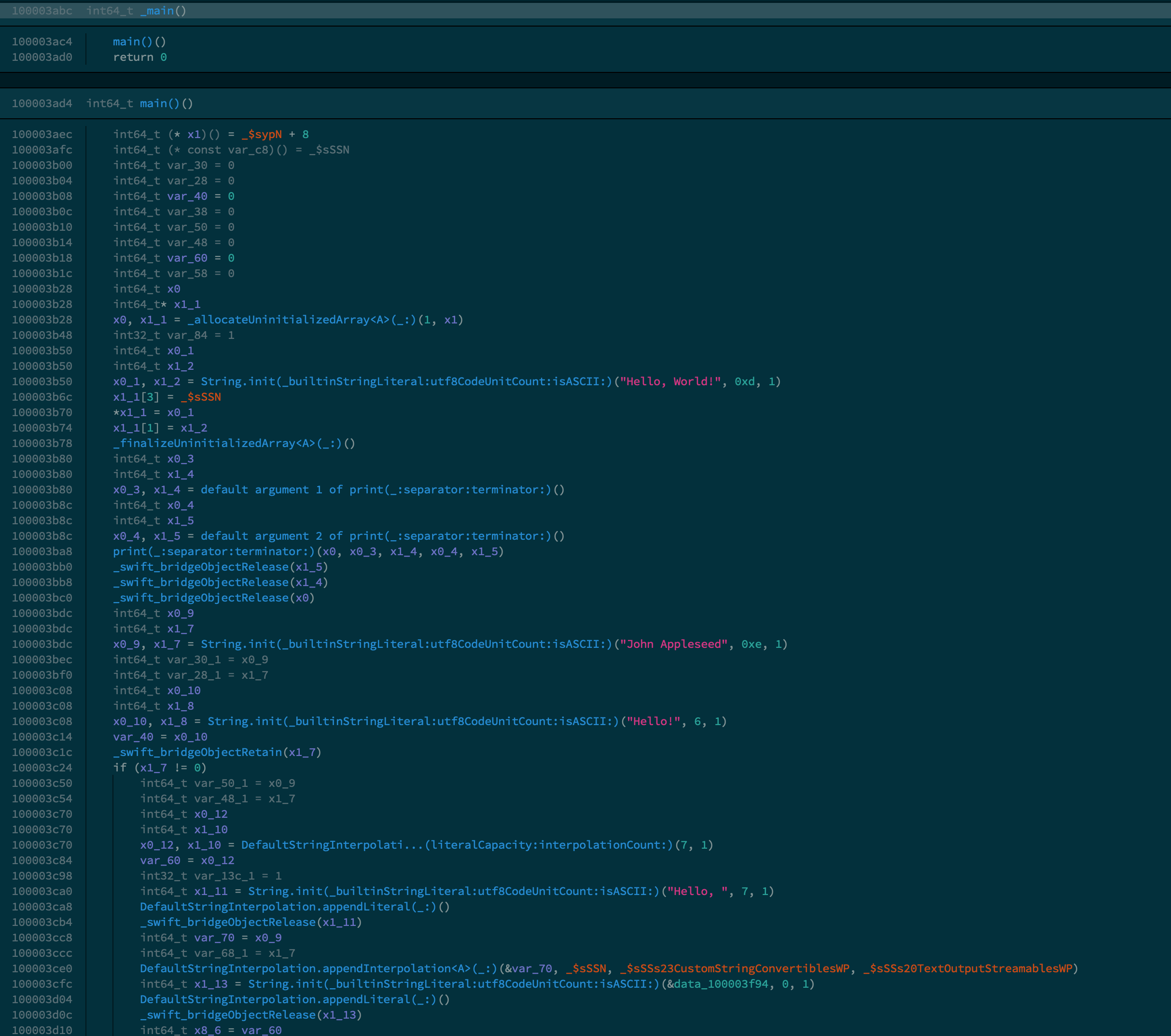Select the _$sypN symbol
1171x1036 pixels.
click(x=261, y=135)
